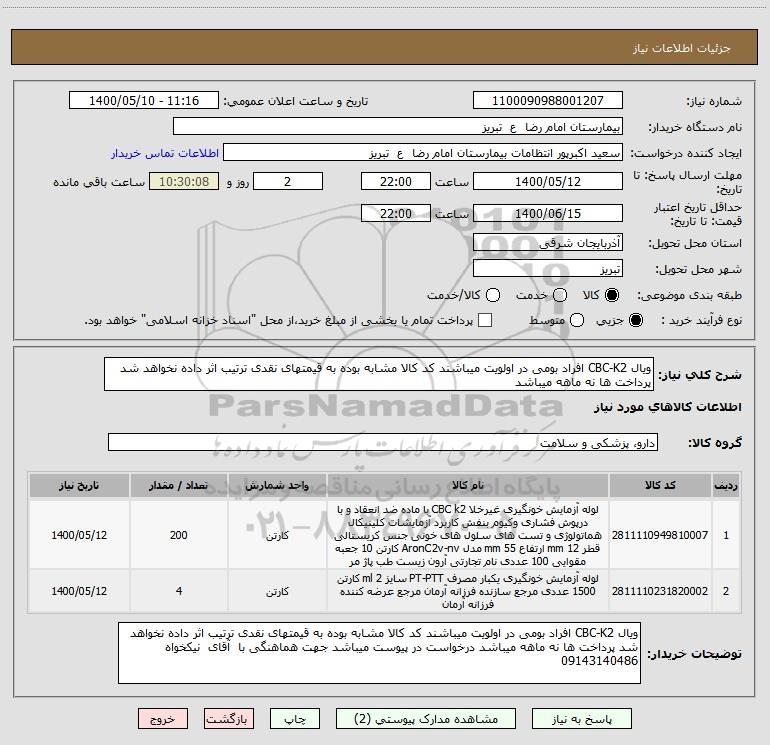The width and height of the screenshot is (770, 745).
Task: Select the جزیی purchase type radio
Action: click(635, 320)
